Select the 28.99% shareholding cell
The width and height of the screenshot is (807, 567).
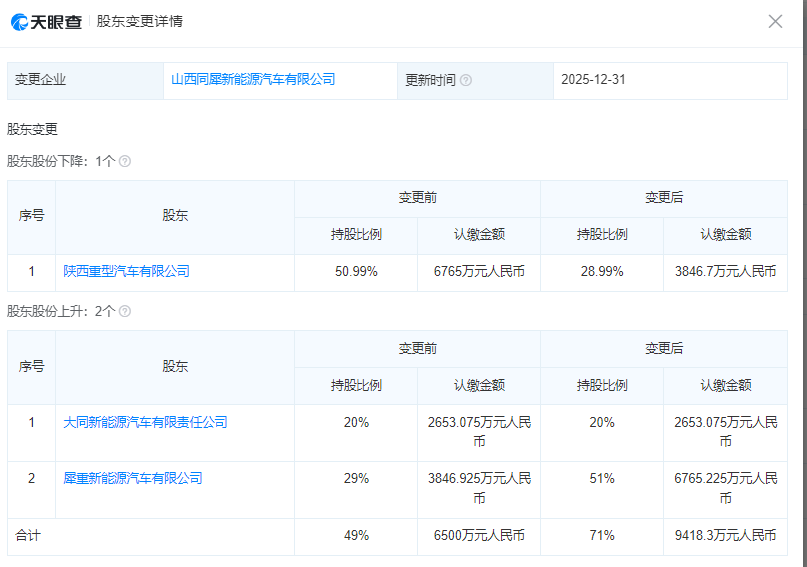tap(602, 271)
